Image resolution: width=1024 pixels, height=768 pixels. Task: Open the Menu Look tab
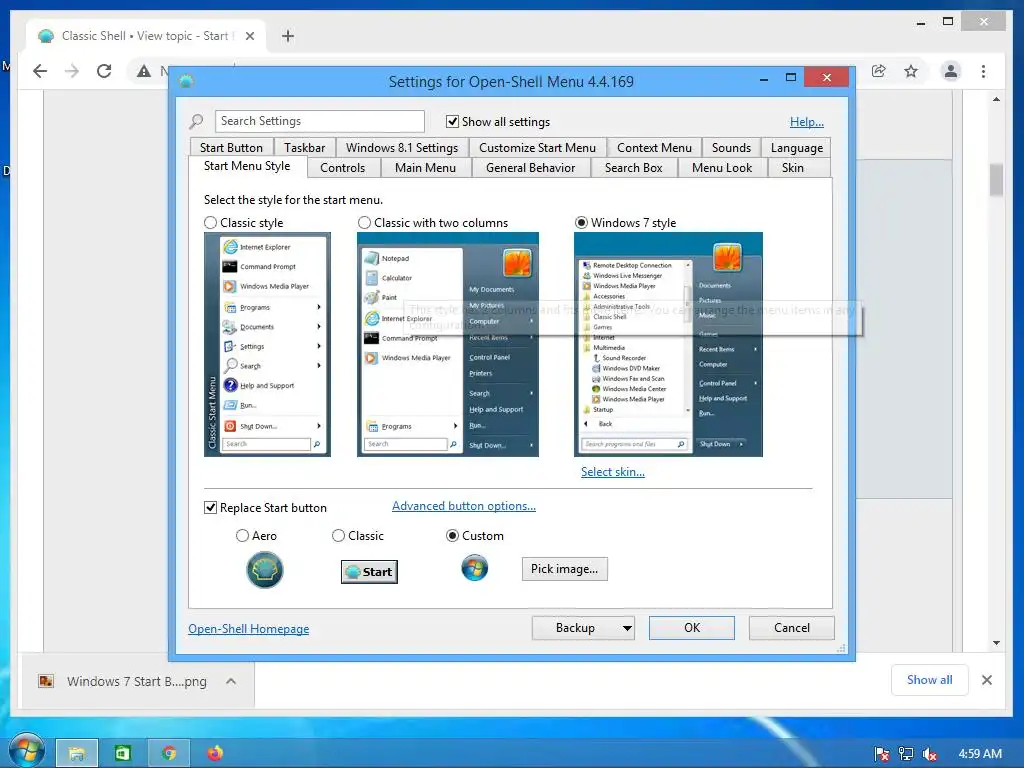click(722, 168)
